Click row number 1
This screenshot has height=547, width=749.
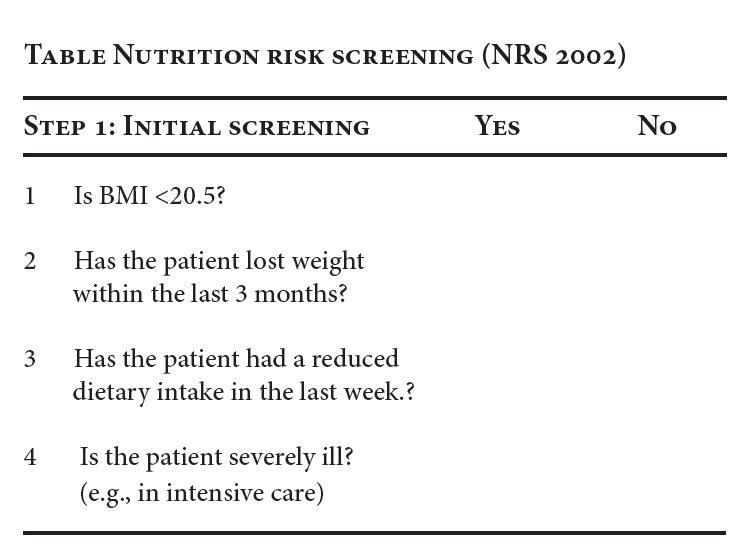(x=30, y=196)
